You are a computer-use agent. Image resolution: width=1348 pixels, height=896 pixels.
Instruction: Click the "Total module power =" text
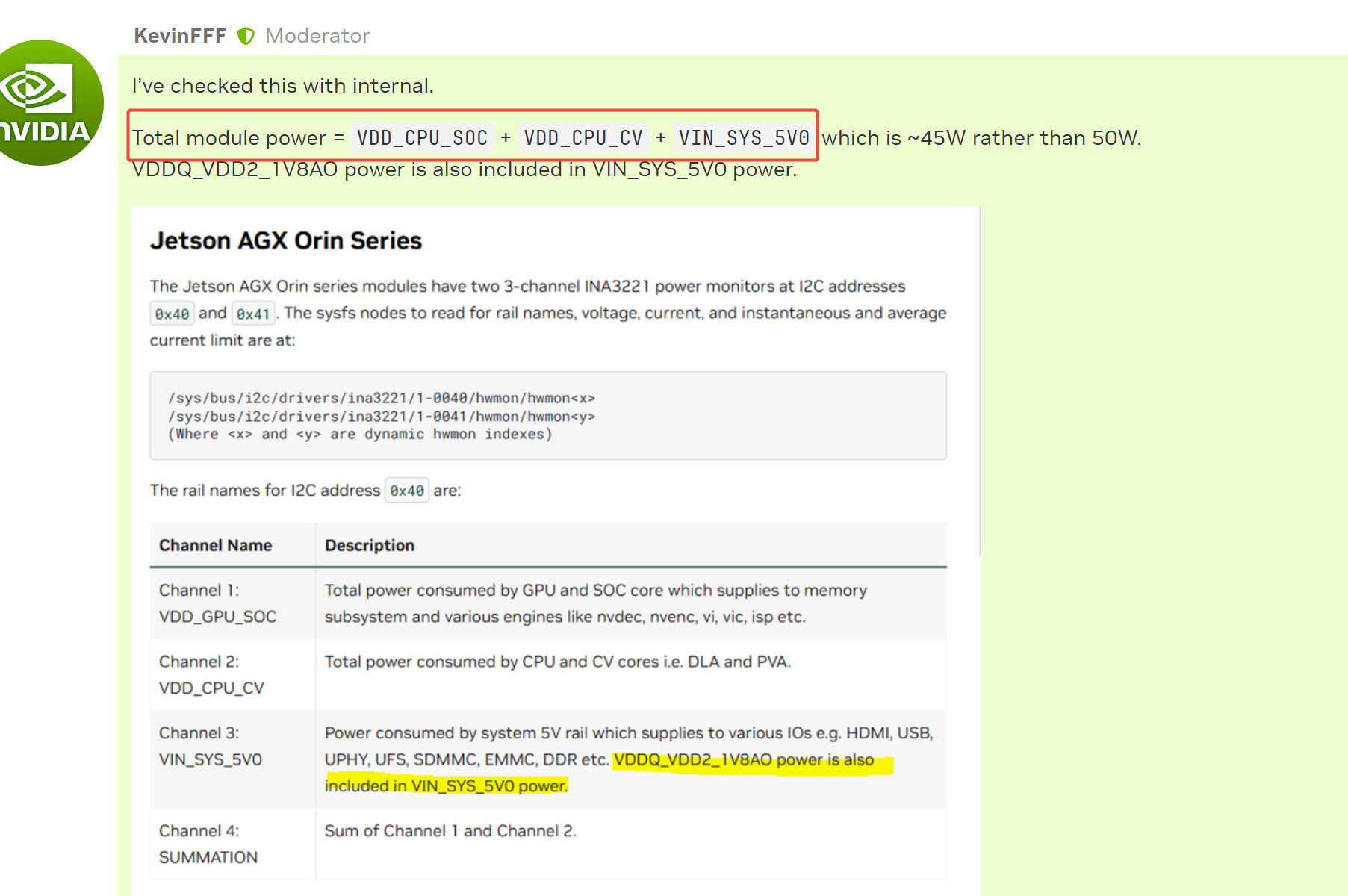tap(238, 138)
